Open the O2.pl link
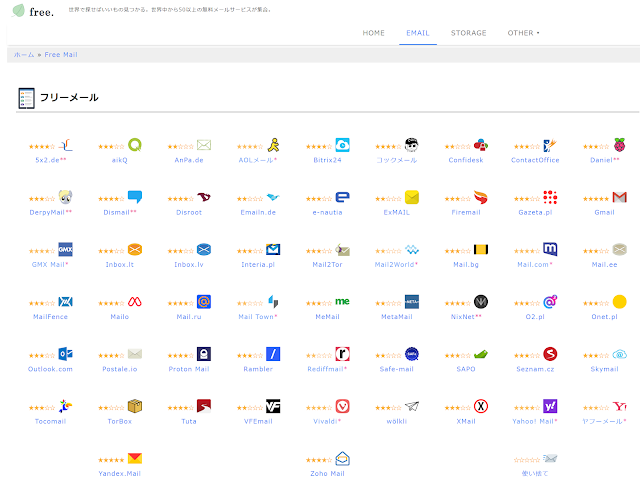Screen dimensions: 640x480 point(535,317)
